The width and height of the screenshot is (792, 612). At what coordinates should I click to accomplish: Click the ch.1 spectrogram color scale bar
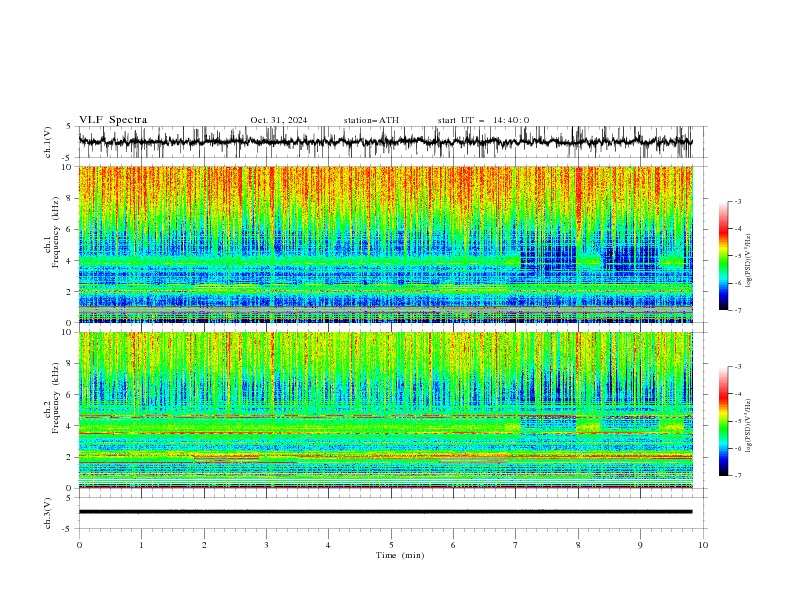tap(724, 256)
